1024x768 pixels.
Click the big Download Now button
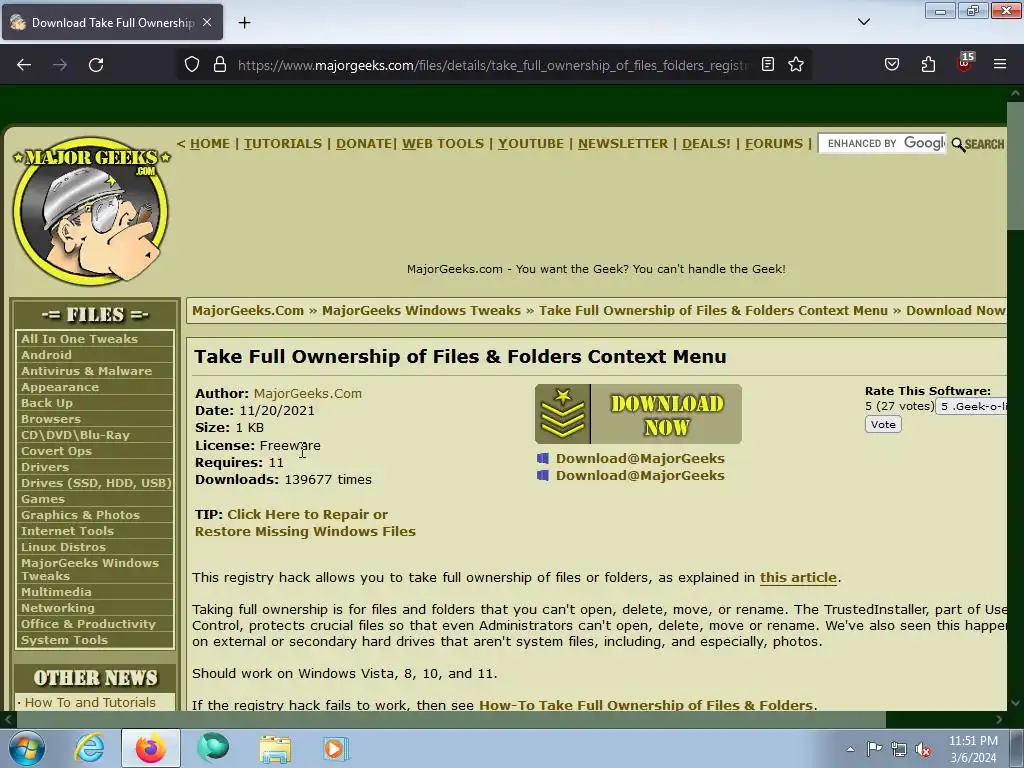(x=638, y=414)
